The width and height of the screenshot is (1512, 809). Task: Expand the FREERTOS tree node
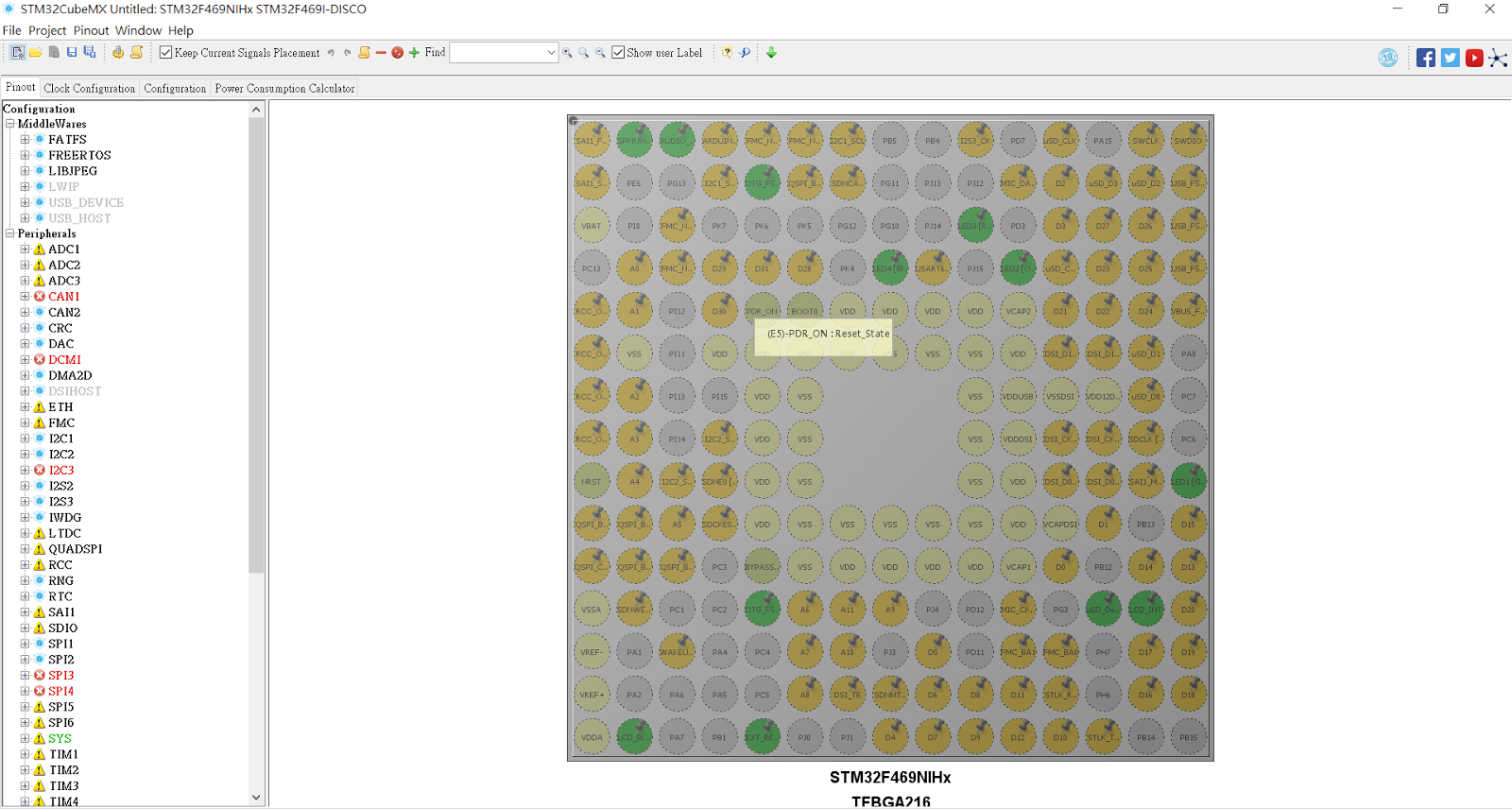point(25,155)
